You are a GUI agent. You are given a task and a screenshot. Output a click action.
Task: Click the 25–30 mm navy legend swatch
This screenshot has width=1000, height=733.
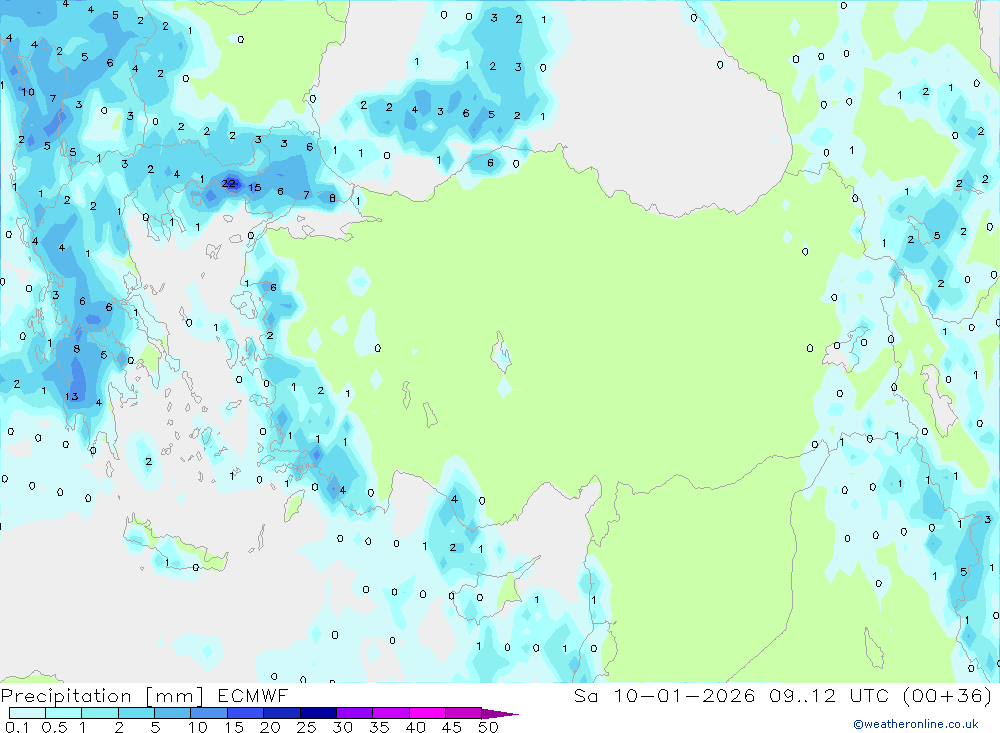pyautogui.click(x=318, y=713)
